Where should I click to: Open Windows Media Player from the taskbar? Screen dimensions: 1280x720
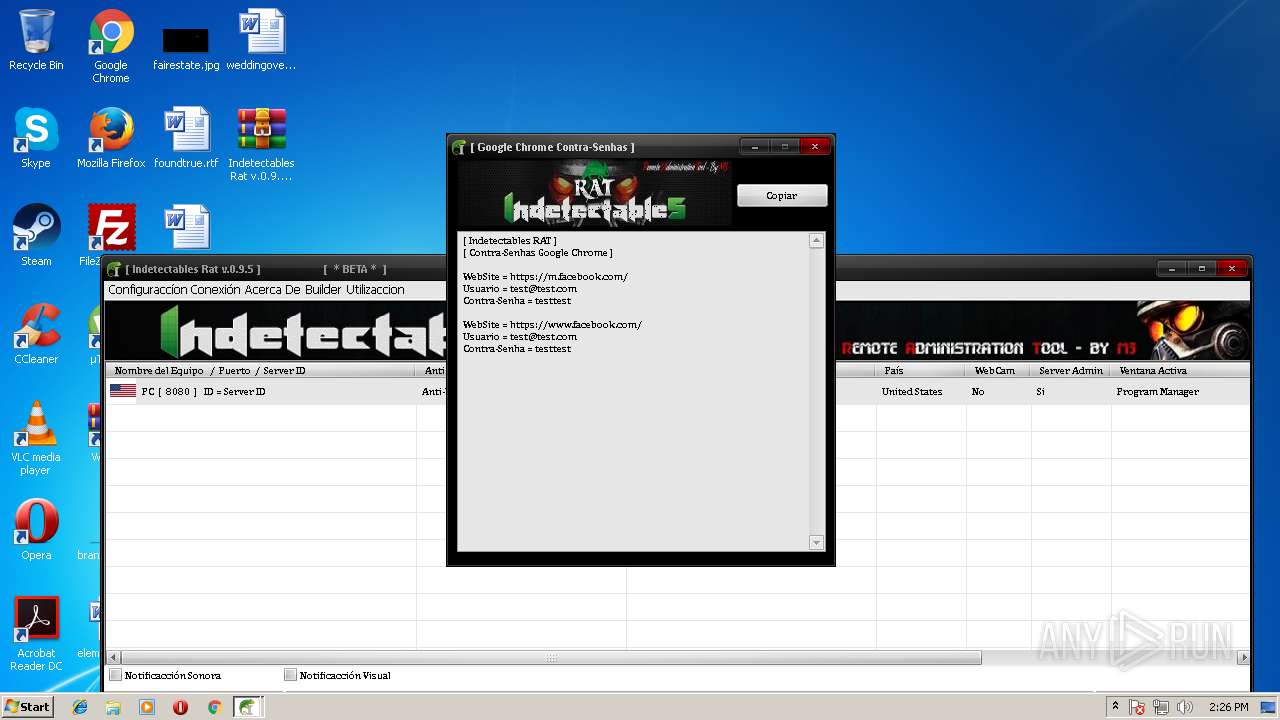pos(147,707)
